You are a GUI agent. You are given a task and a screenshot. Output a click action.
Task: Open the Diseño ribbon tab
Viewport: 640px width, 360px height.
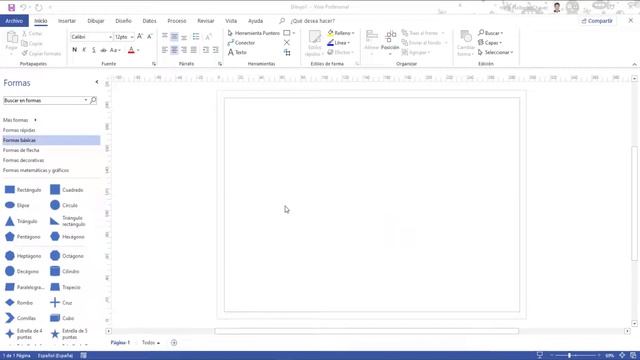pos(123,21)
